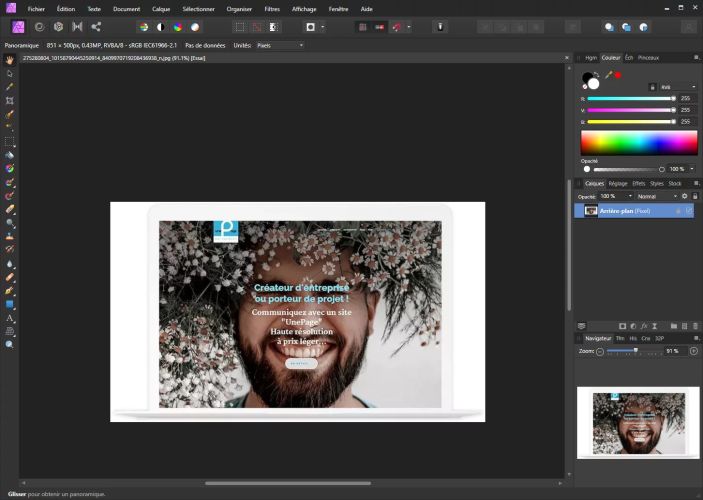This screenshot has height=500, width=703.
Task: Choose the Text tool in the toolbox
Action: point(10,317)
